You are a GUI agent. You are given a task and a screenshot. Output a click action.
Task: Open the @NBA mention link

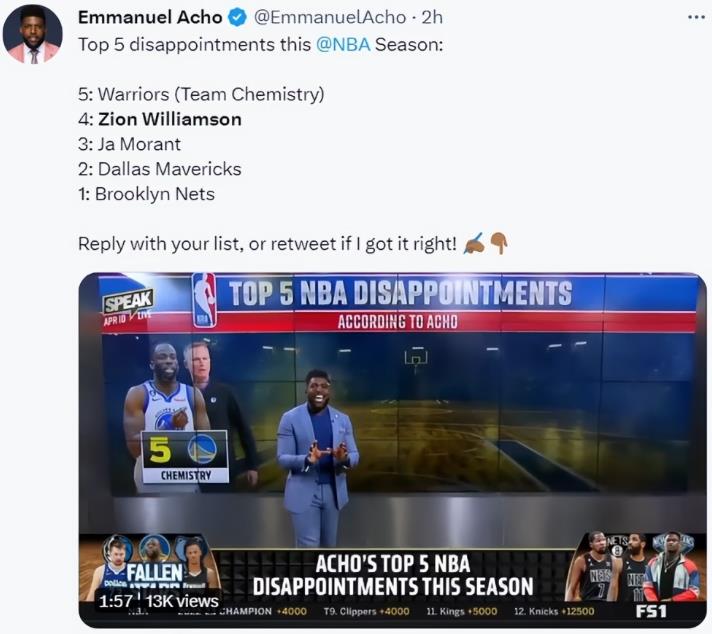tap(343, 45)
